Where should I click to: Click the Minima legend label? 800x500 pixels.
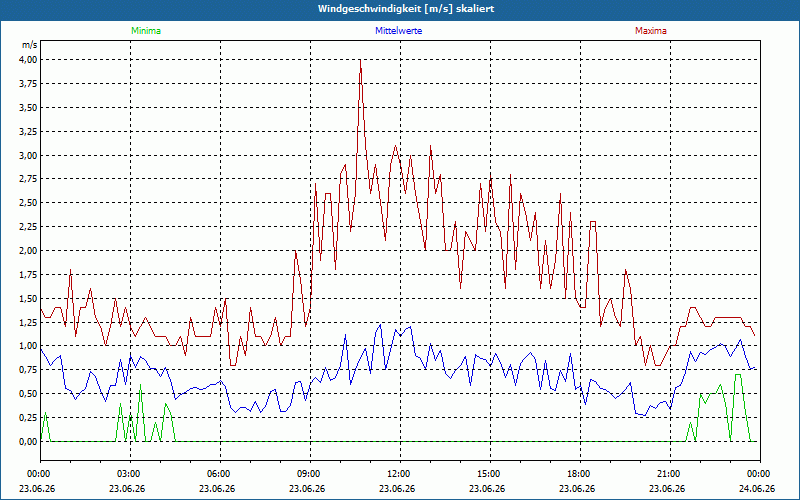coord(146,31)
